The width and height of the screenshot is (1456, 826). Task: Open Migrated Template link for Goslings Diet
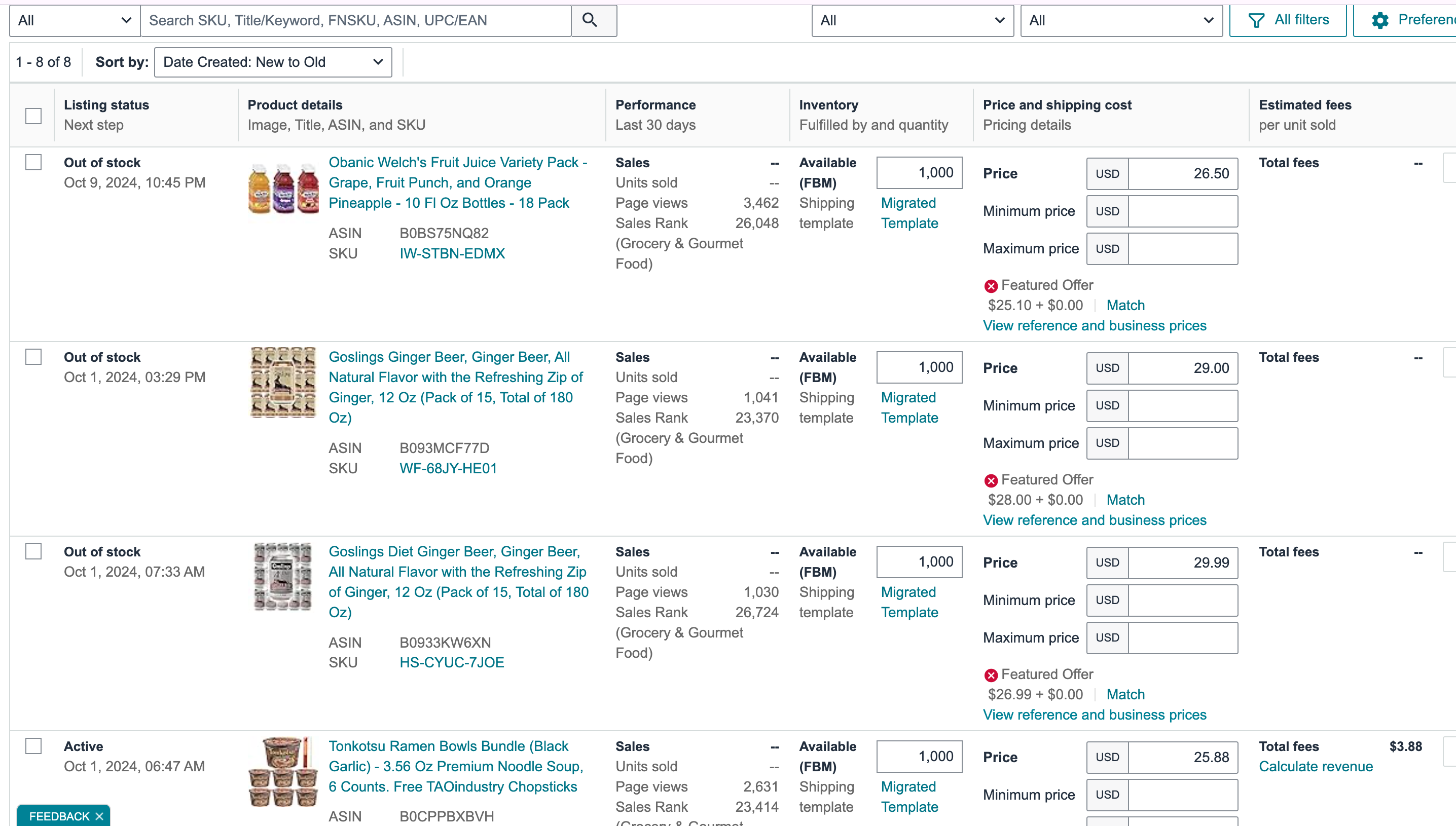click(x=909, y=603)
